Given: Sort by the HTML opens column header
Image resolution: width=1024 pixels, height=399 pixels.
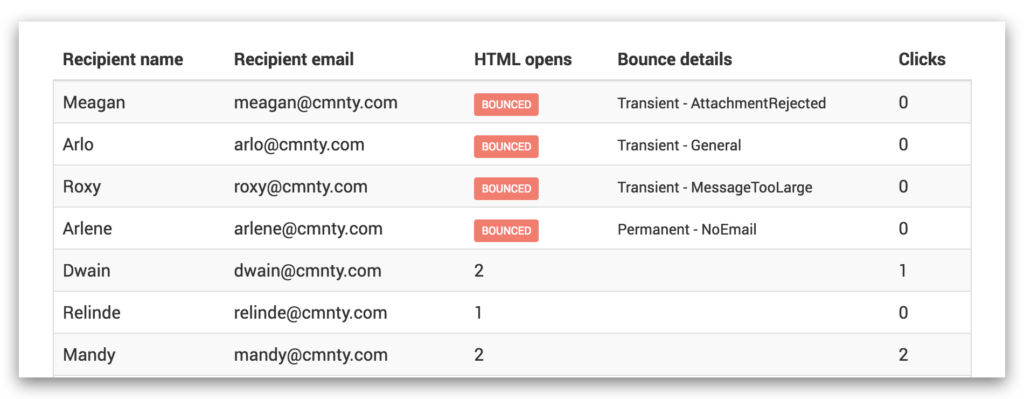Looking at the screenshot, I should (523, 59).
